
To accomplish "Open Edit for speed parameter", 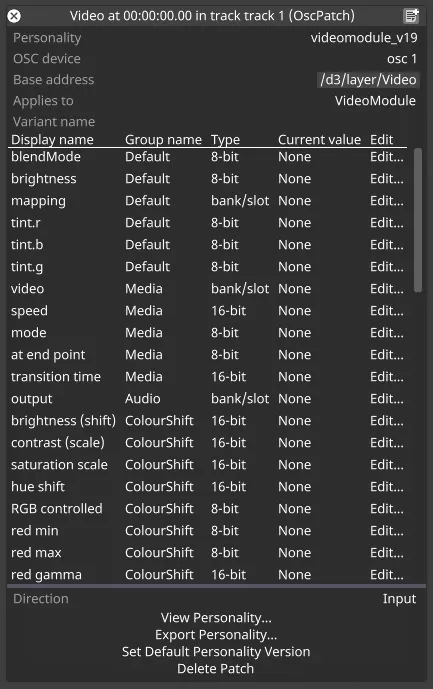I will [x=386, y=311].
